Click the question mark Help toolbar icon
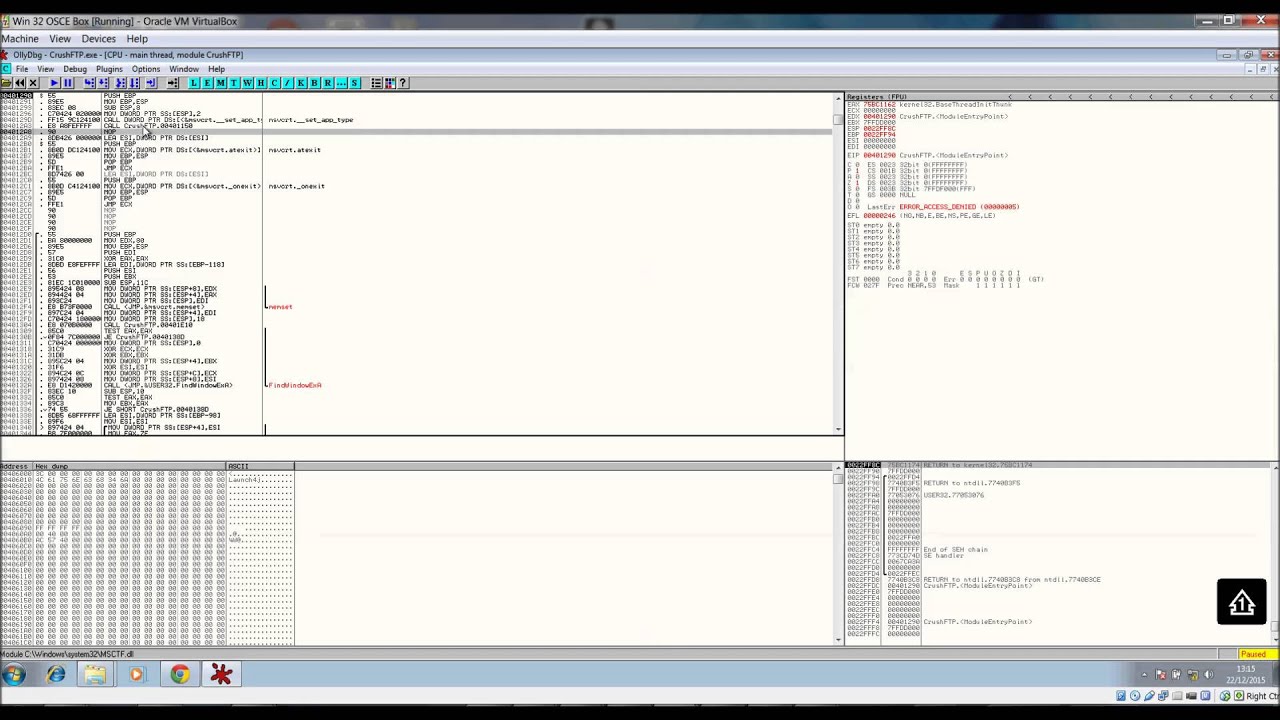The image size is (1280, 720). point(403,83)
